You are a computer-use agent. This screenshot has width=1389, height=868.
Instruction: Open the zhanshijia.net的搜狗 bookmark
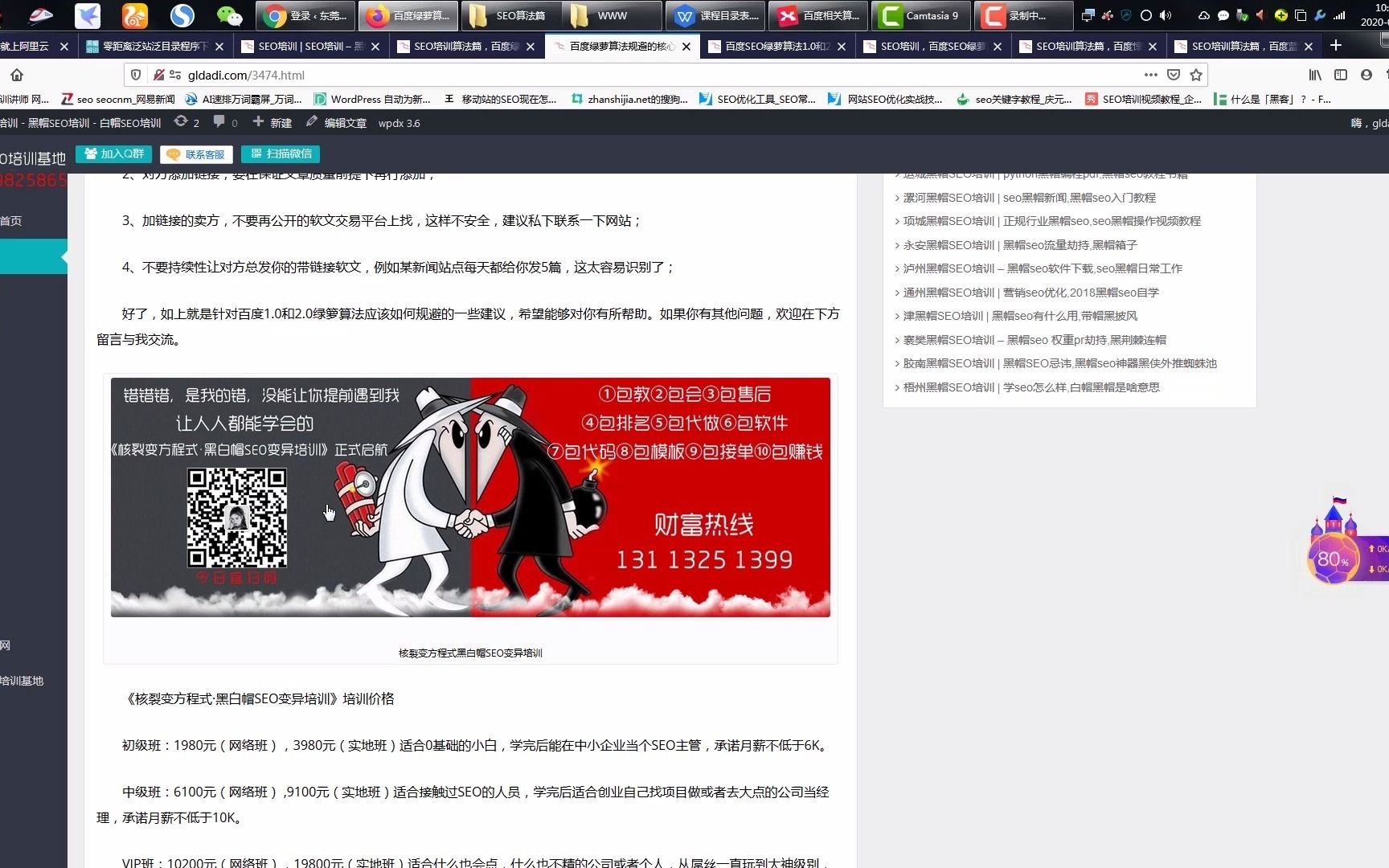pyautogui.click(x=629, y=99)
